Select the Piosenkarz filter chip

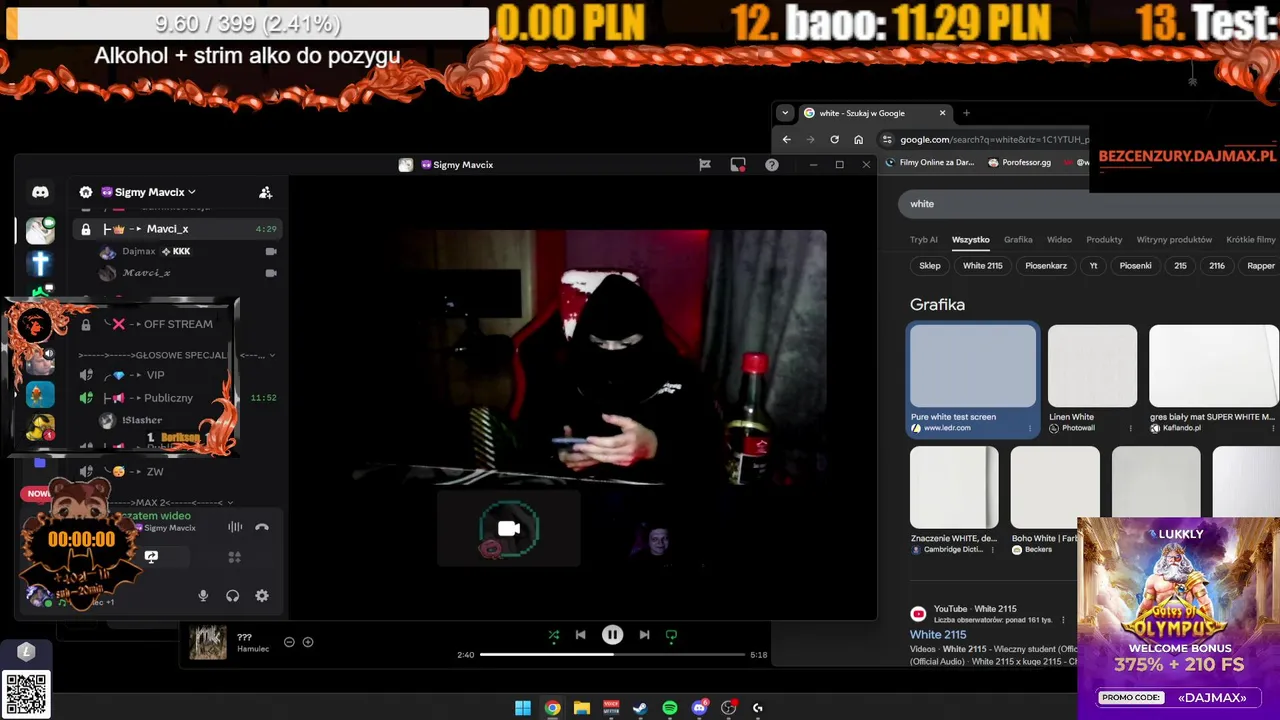1046,266
